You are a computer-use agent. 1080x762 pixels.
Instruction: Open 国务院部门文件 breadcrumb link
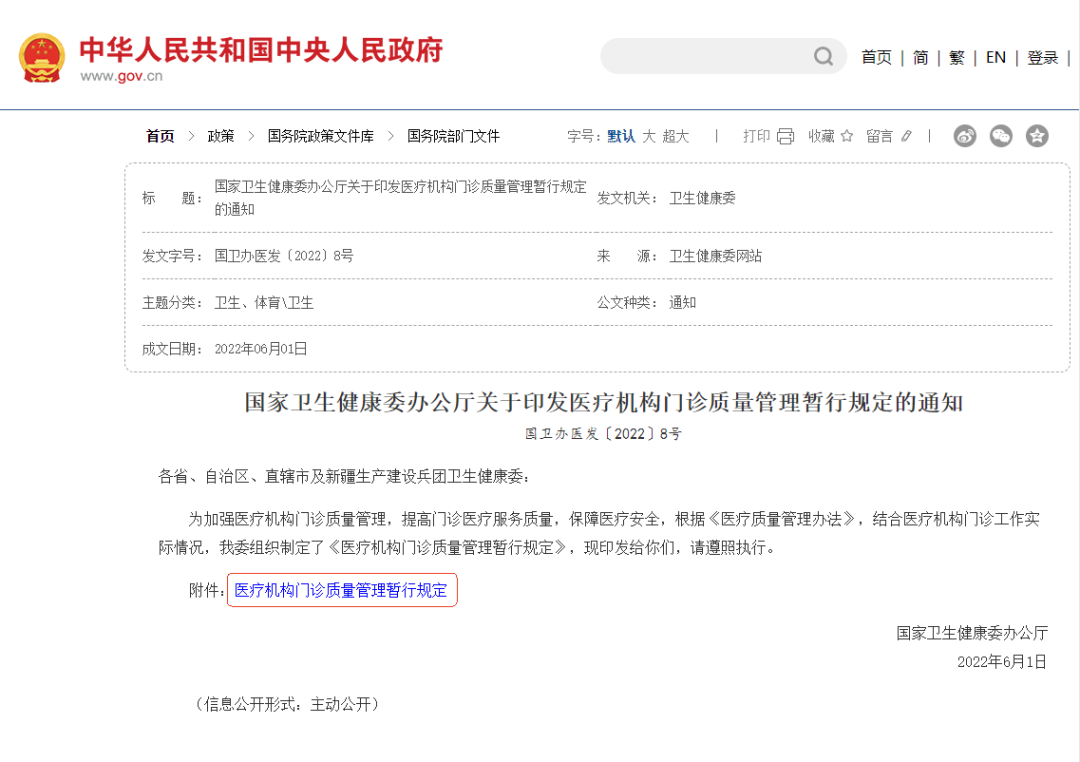click(453, 136)
